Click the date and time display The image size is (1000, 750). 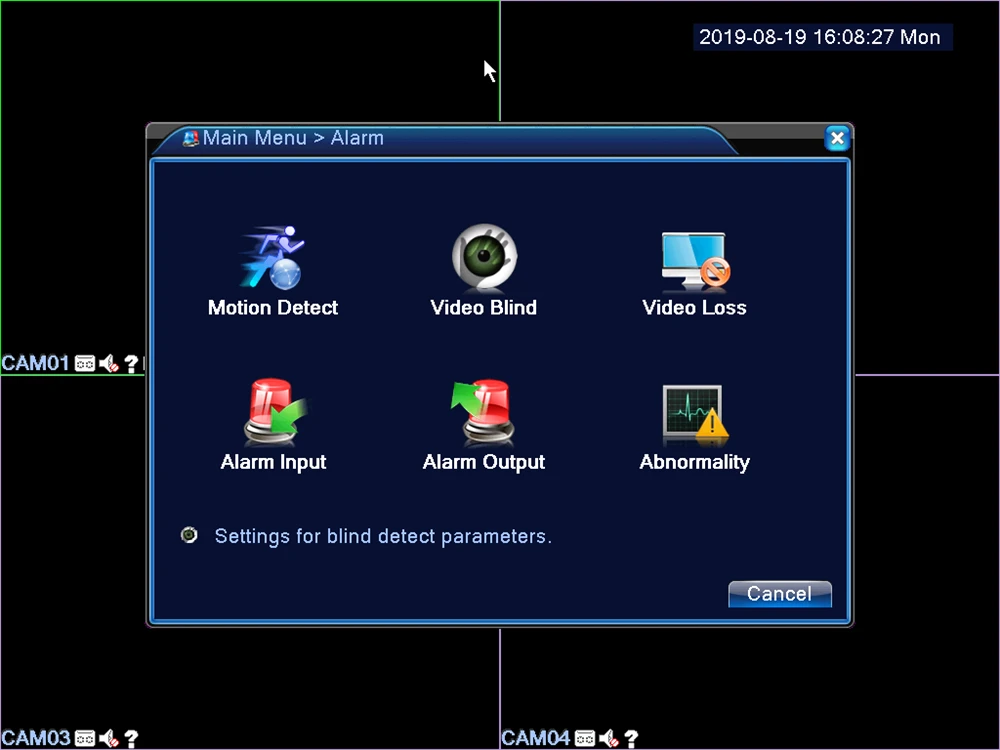(821, 37)
